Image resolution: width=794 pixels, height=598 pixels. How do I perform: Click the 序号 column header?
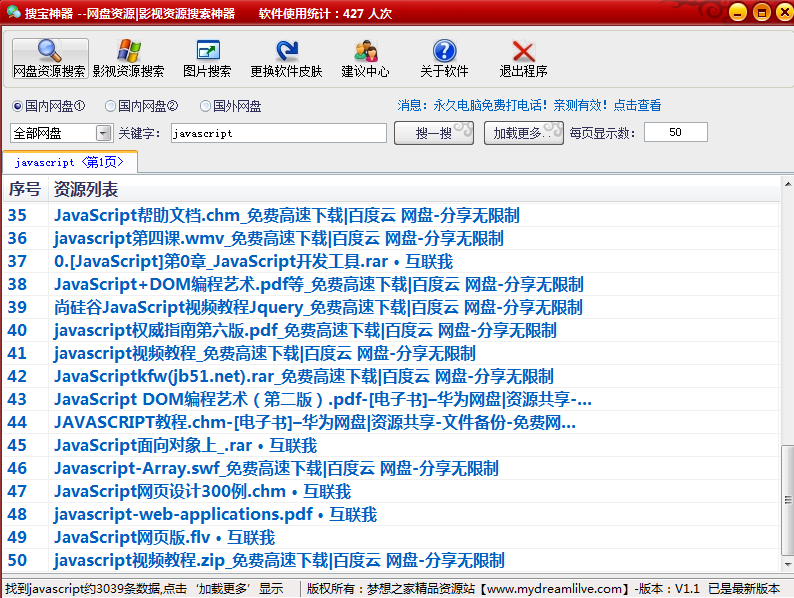(25, 189)
